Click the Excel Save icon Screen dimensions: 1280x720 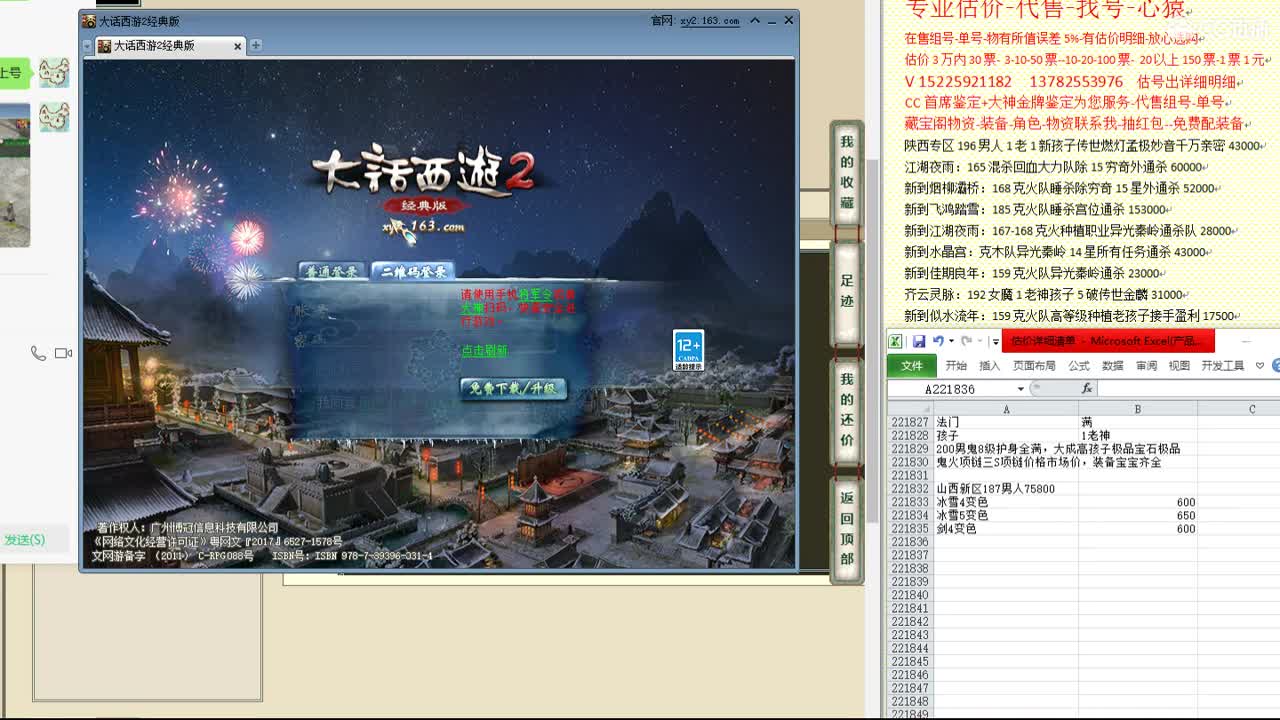(919, 341)
